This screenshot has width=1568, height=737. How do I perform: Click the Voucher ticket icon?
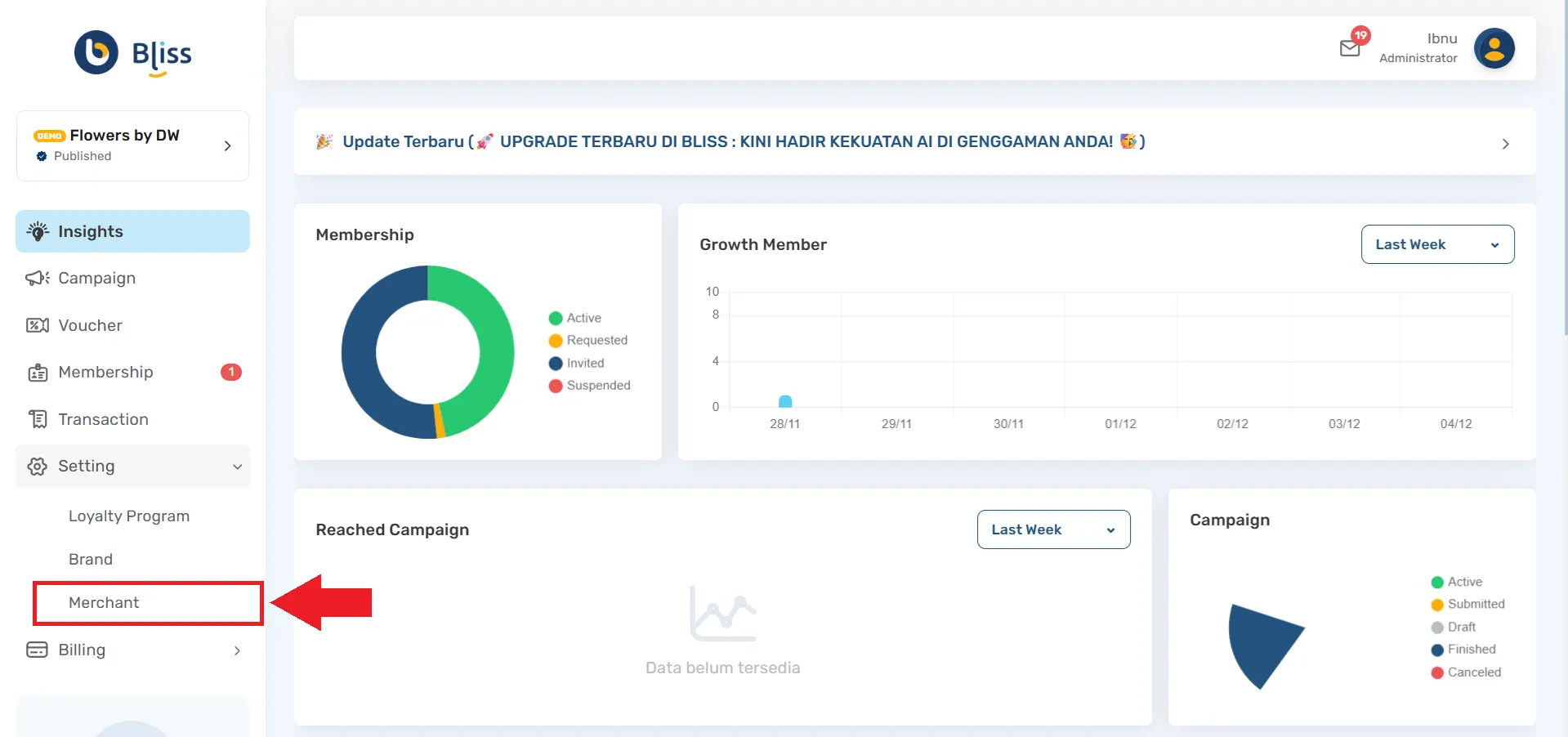click(x=38, y=325)
